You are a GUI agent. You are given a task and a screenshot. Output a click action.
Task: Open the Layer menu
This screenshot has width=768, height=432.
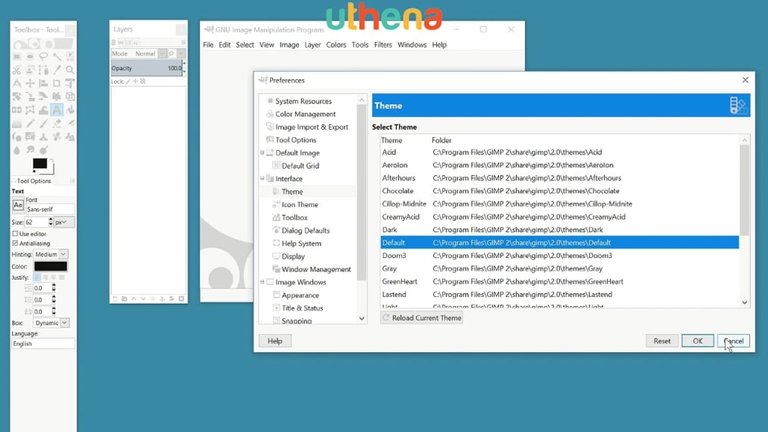(312, 45)
